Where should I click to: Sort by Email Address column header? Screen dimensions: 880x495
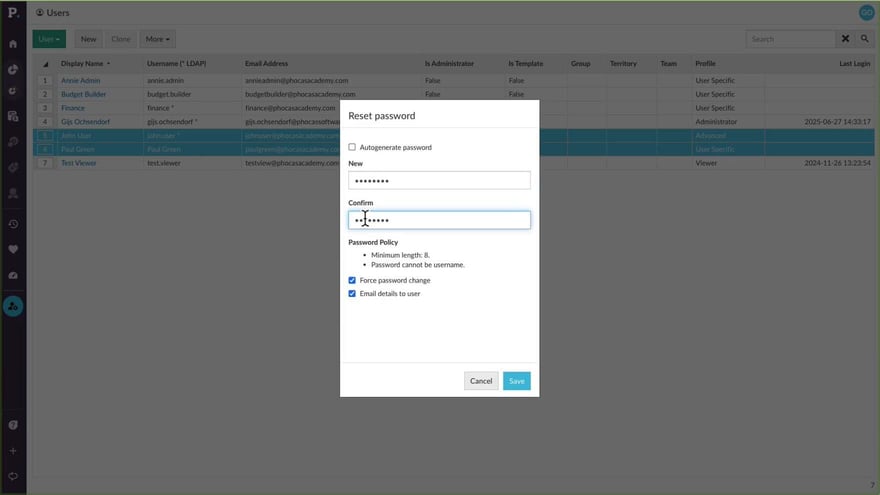click(266, 63)
